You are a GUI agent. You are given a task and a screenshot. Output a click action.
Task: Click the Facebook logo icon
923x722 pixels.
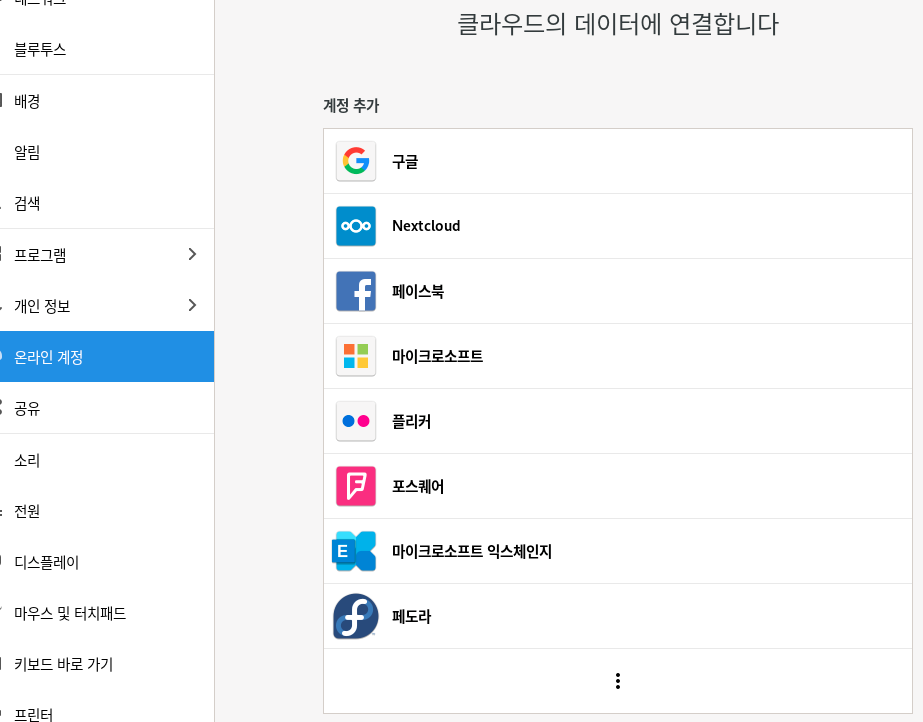pos(356,291)
